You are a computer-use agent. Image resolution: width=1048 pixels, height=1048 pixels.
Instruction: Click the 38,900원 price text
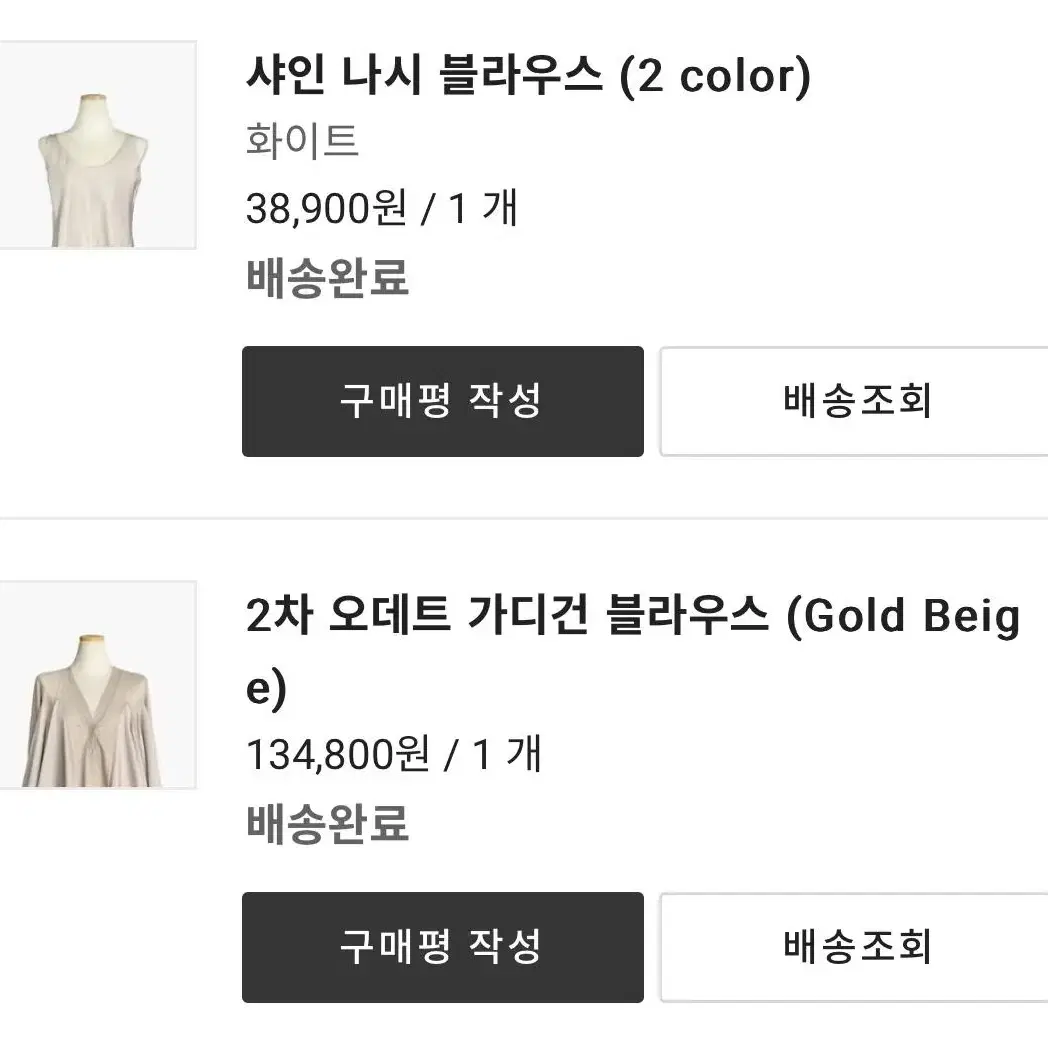click(x=326, y=208)
